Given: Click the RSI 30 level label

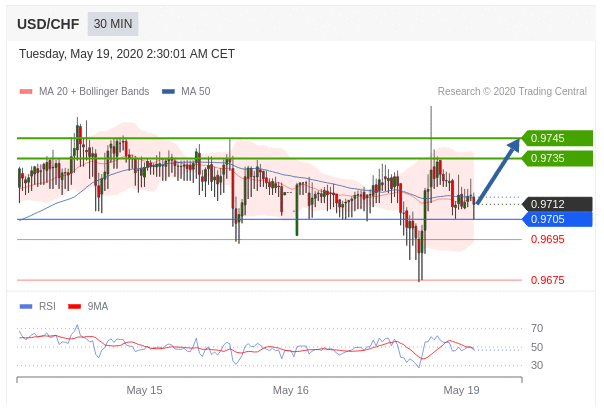Looking at the screenshot, I should tap(537, 365).
